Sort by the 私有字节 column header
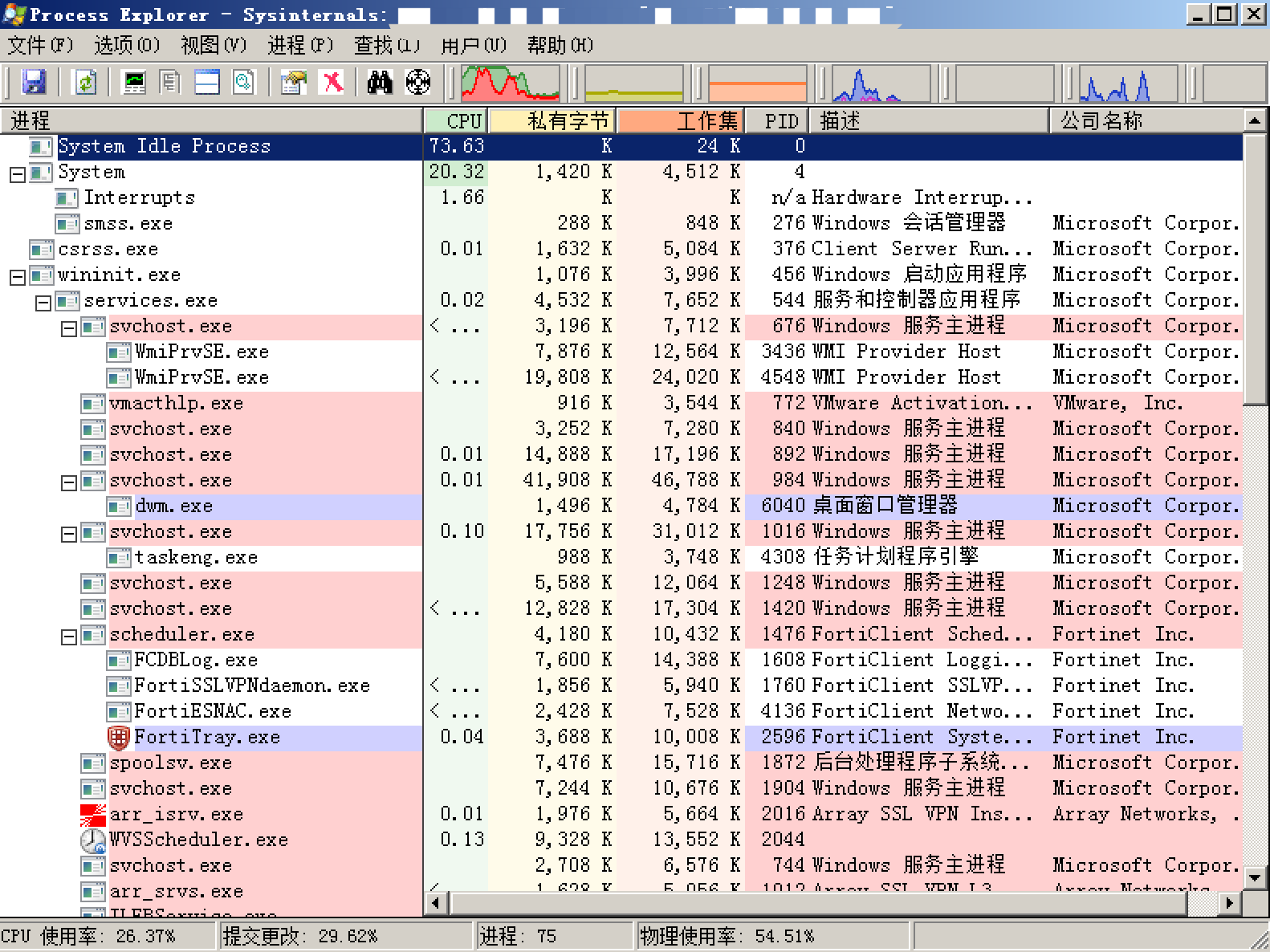The width and height of the screenshot is (1270, 952). pos(552,121)
